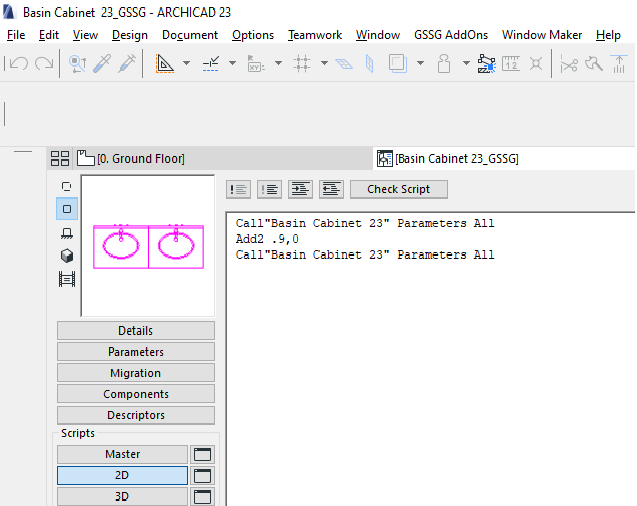Expand the Cursor Snap dropdown arrow
Viewport: 637px width, 506px height.
278,63
